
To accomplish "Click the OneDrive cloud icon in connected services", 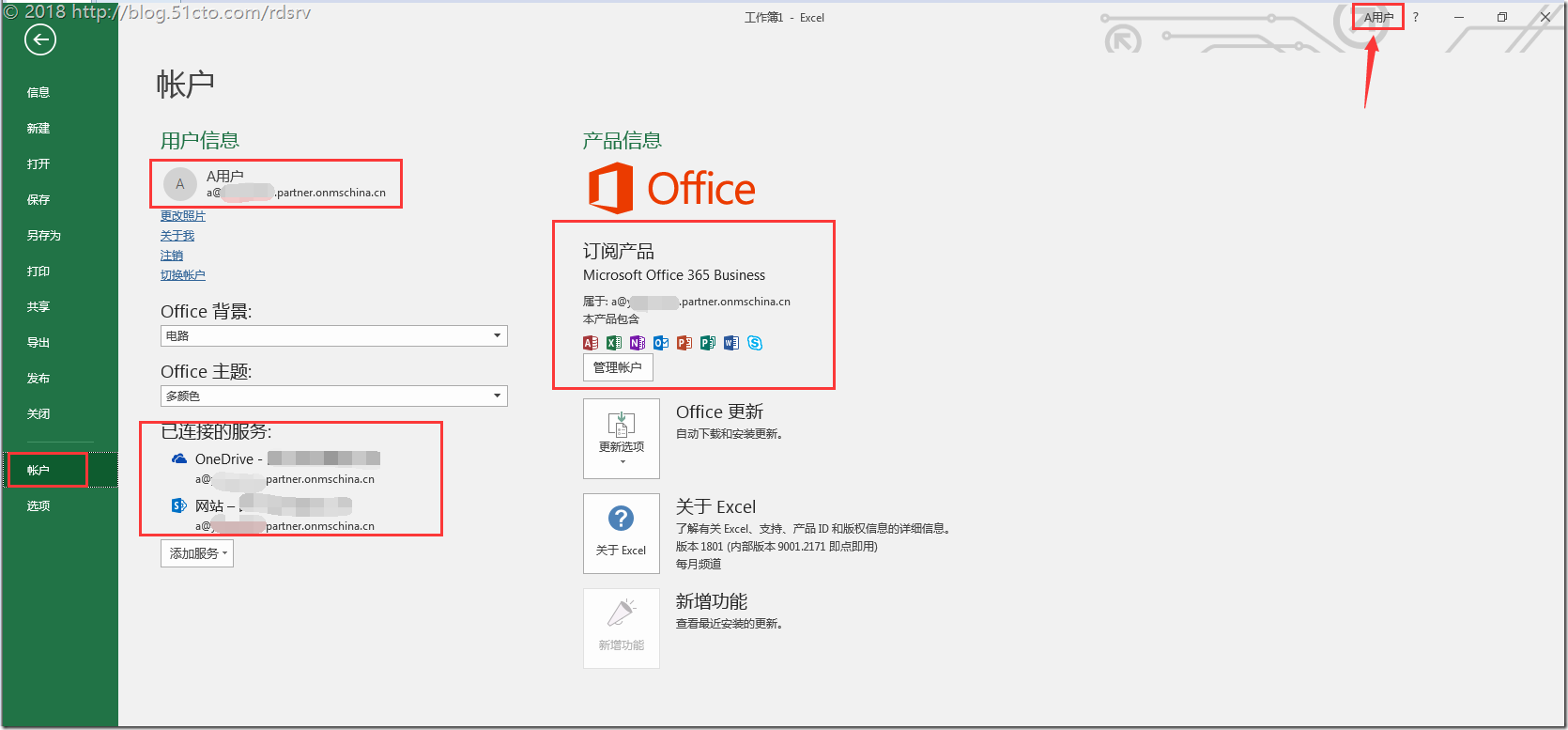I will click(179, 458).
